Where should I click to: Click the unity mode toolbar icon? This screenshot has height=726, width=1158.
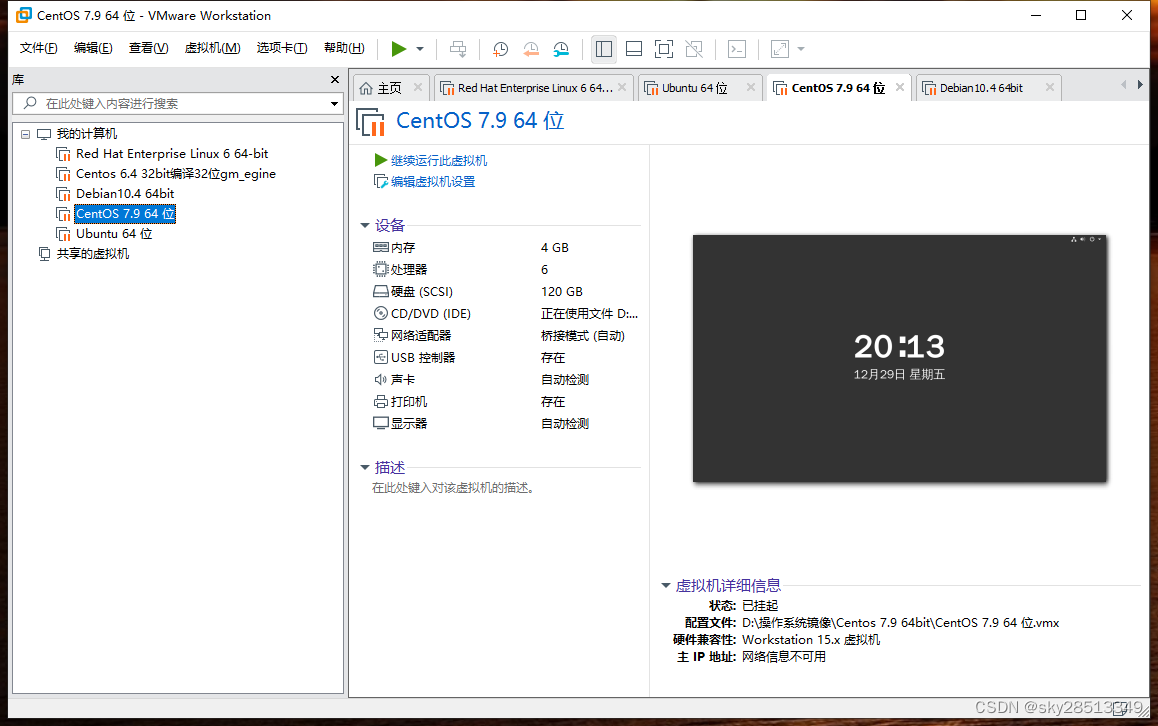[x=694, y=49]
